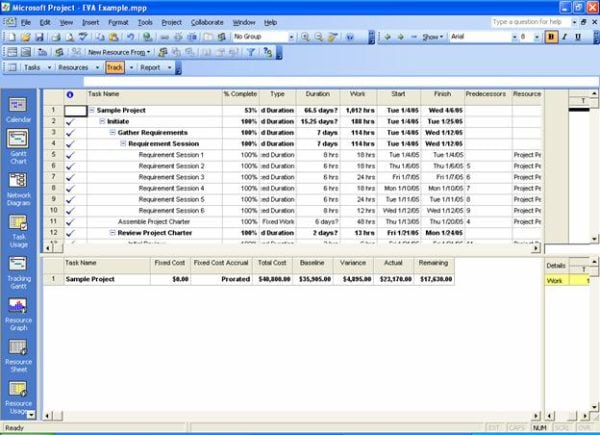Open the Edit menu
The image size is (600, 435).
pyautogui.click(x=45, y=23)
